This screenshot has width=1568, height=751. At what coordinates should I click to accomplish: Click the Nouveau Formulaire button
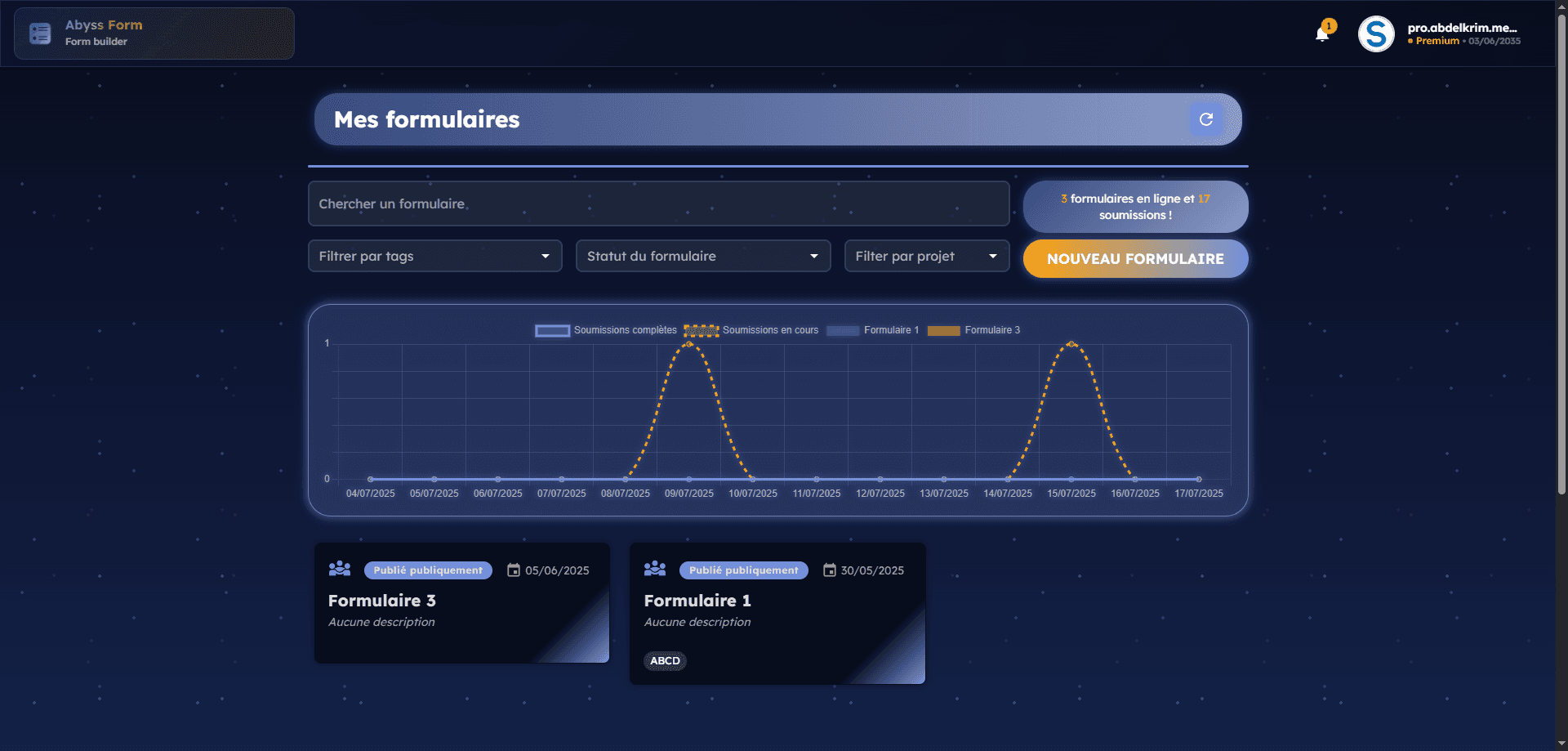1135,259
